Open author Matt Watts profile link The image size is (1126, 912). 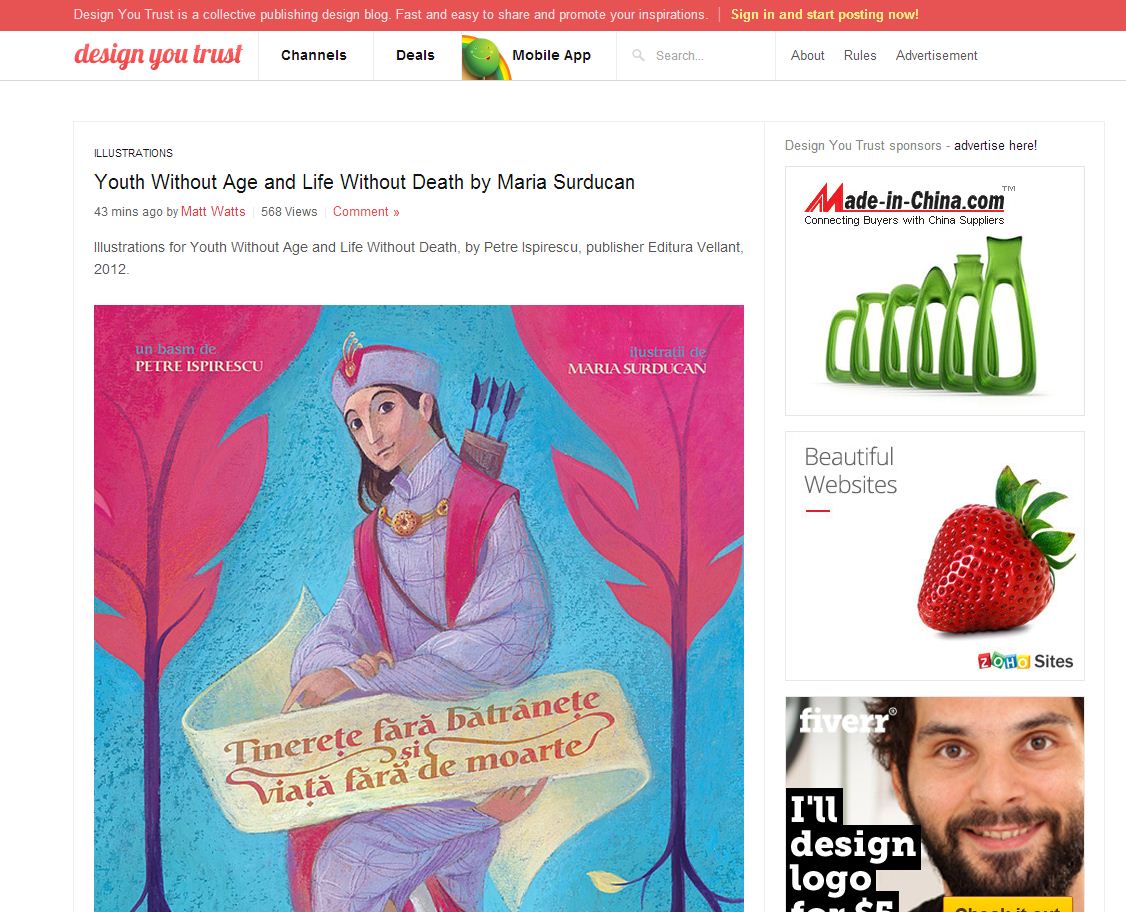click(x=213, y=212)
